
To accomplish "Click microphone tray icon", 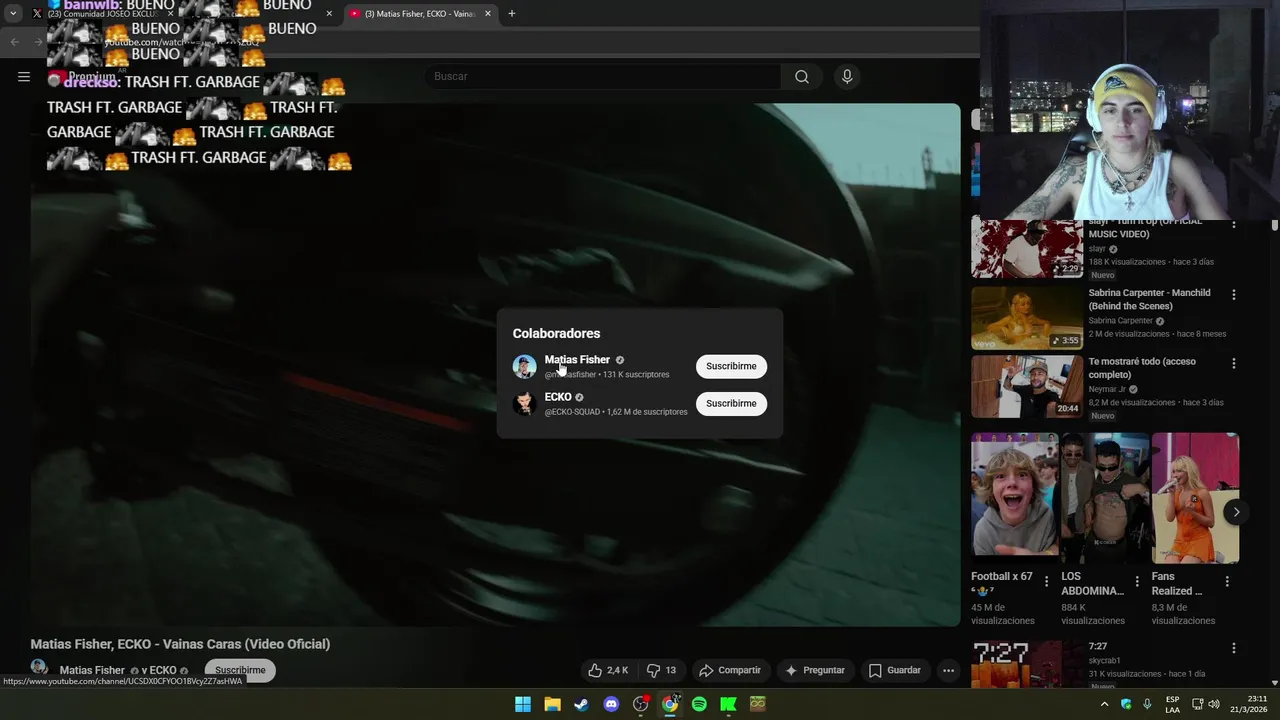I will [x=1147, y=704].
